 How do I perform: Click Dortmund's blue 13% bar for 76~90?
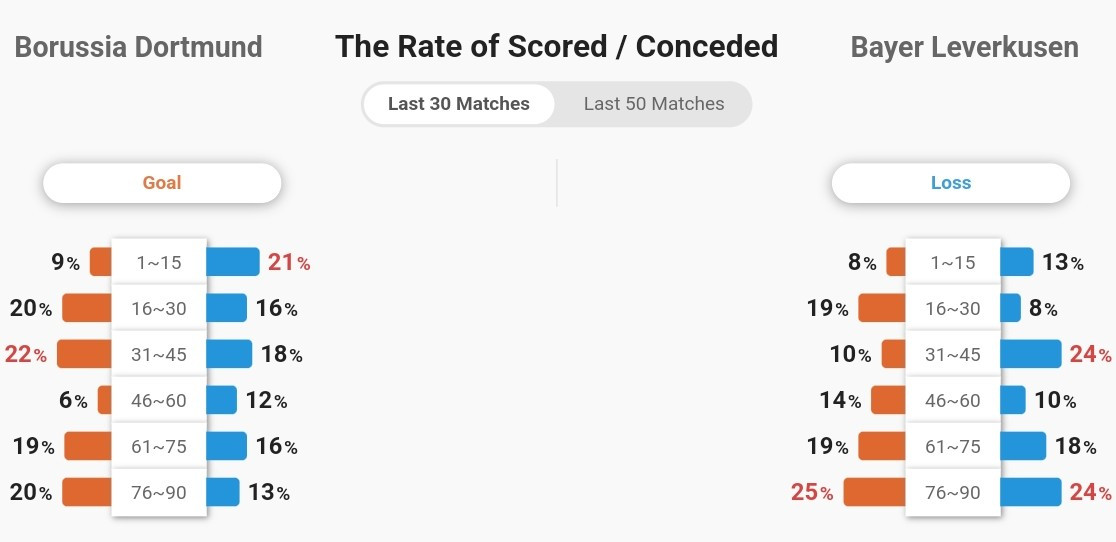(x=223, y=492)
